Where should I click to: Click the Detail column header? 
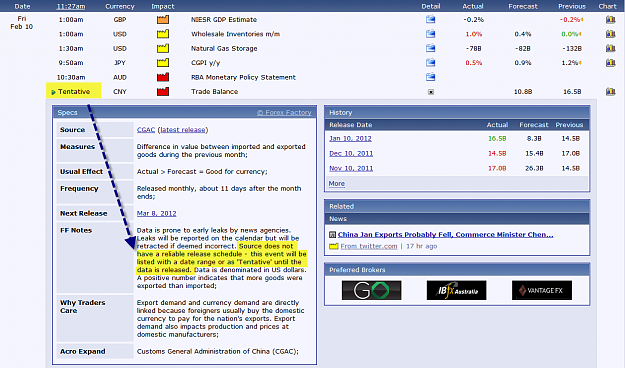[431, 6]
